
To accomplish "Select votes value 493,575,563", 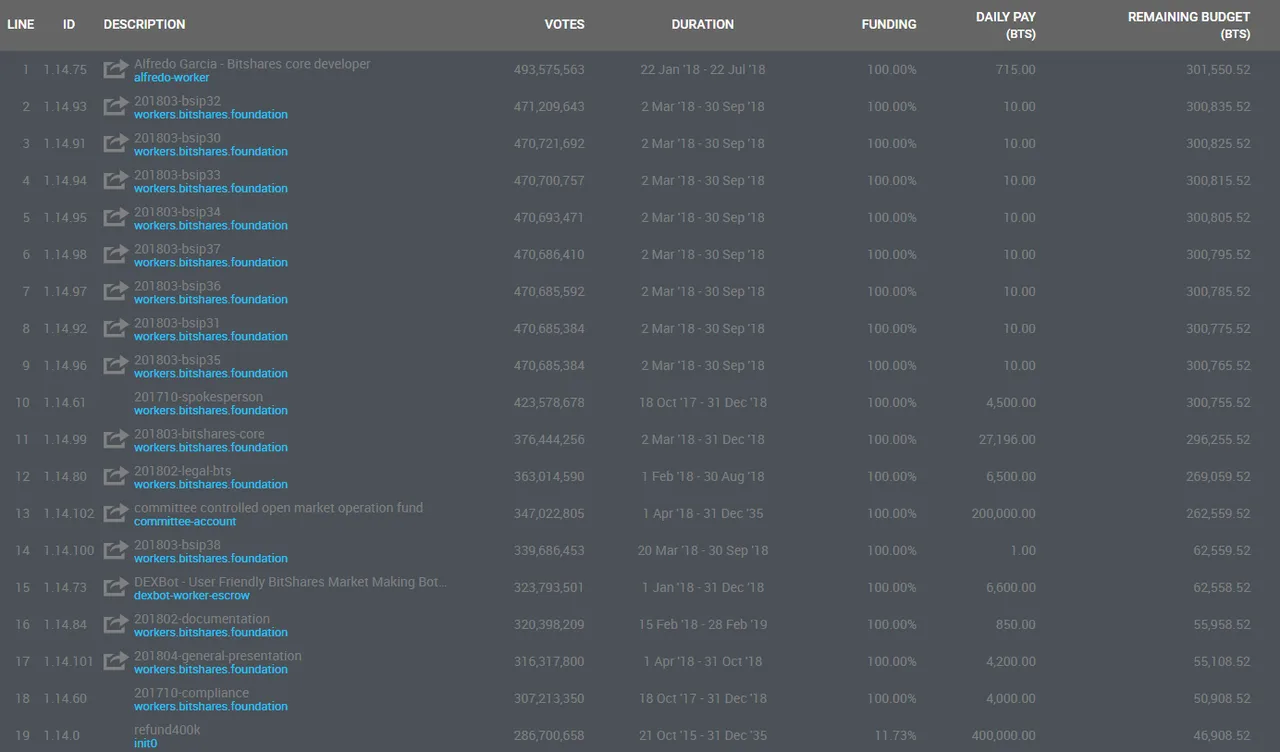I will 549,70.
